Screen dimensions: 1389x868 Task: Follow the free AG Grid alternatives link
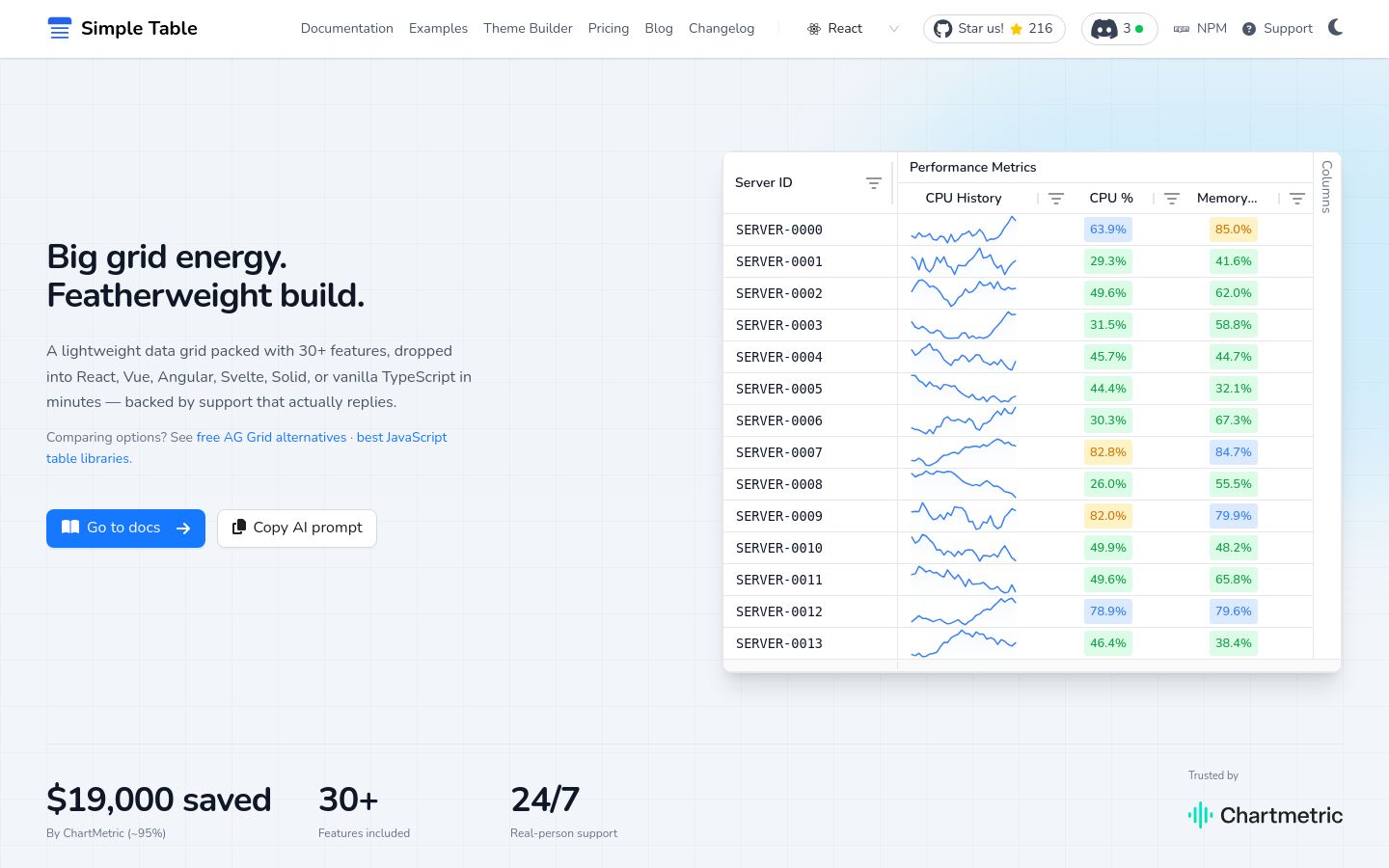[271, 437]
